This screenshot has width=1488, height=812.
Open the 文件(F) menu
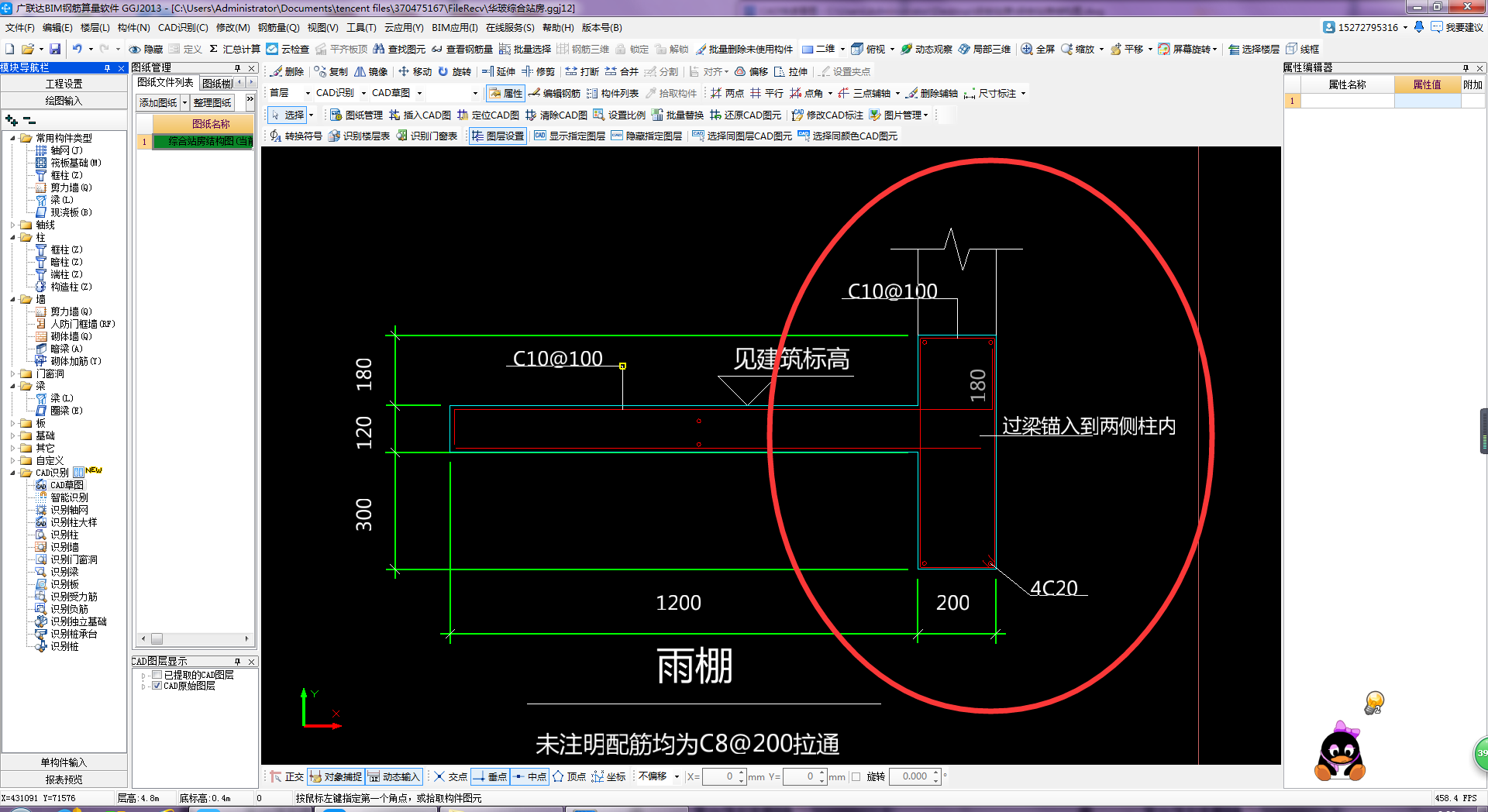19,27
